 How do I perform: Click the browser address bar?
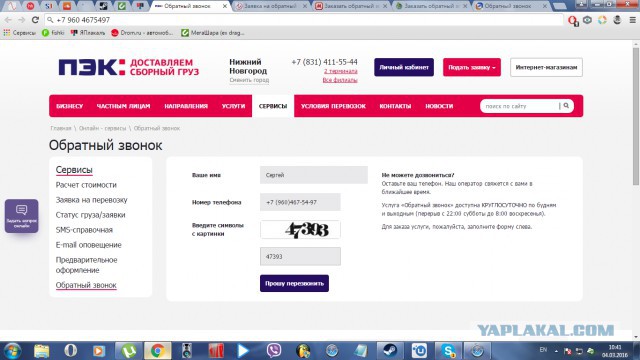pos(304,20)
